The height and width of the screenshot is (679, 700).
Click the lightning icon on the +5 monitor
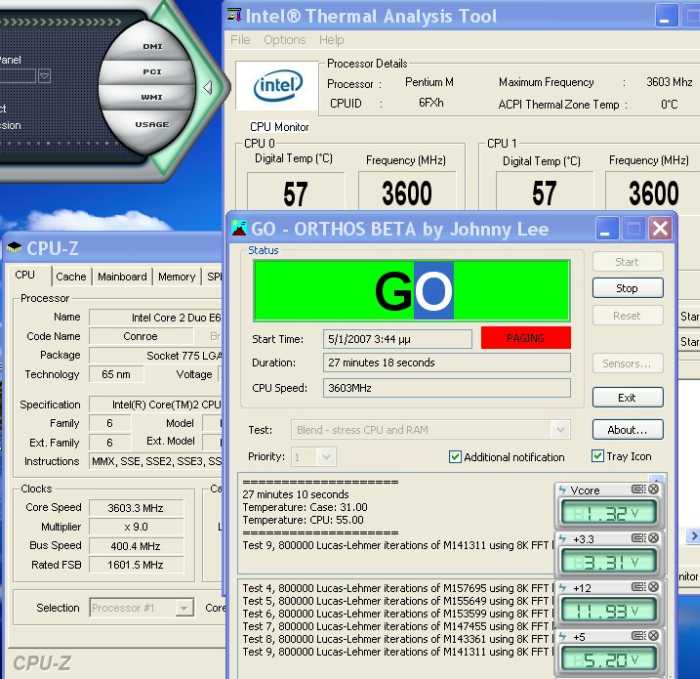[x=562, y=637]
